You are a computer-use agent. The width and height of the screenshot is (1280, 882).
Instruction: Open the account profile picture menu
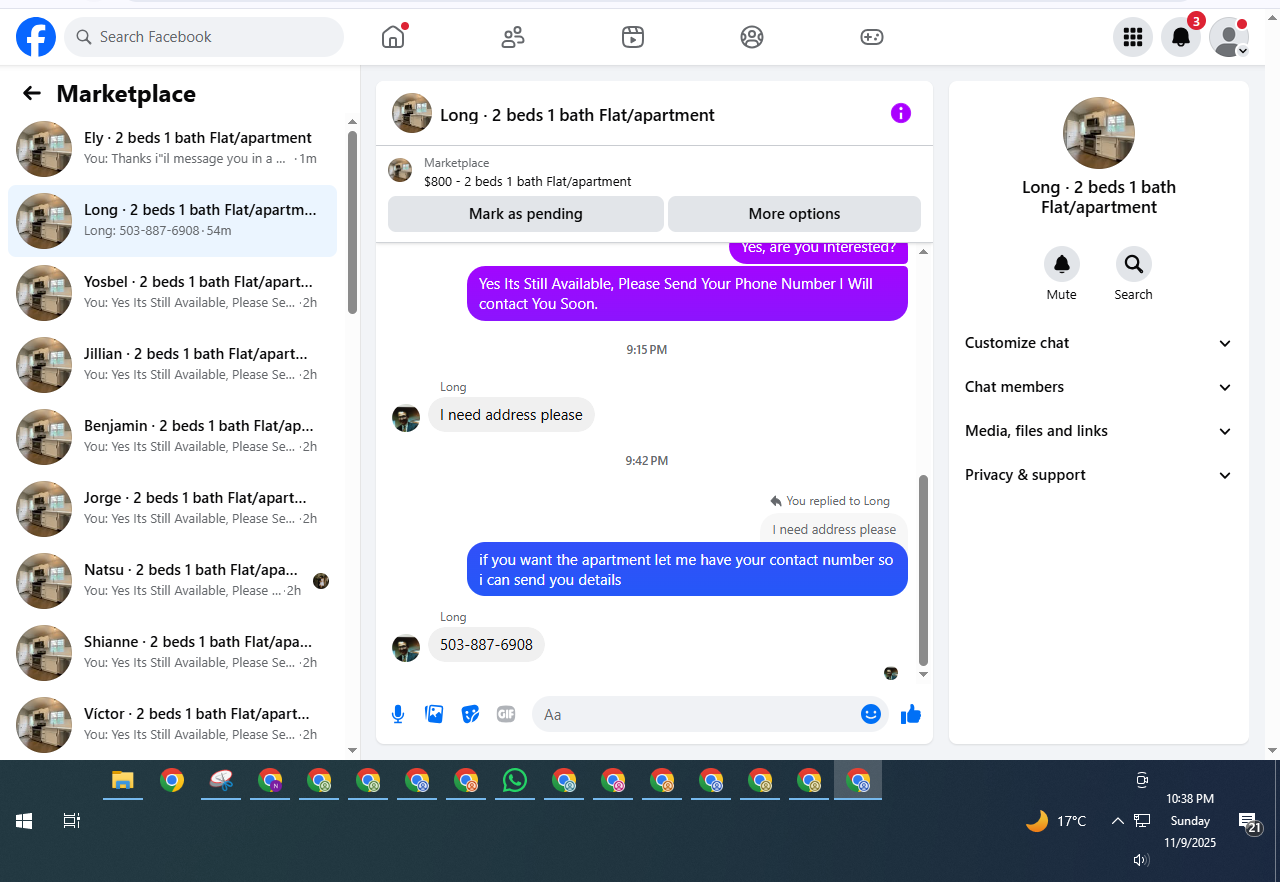tap(1229, 37)
